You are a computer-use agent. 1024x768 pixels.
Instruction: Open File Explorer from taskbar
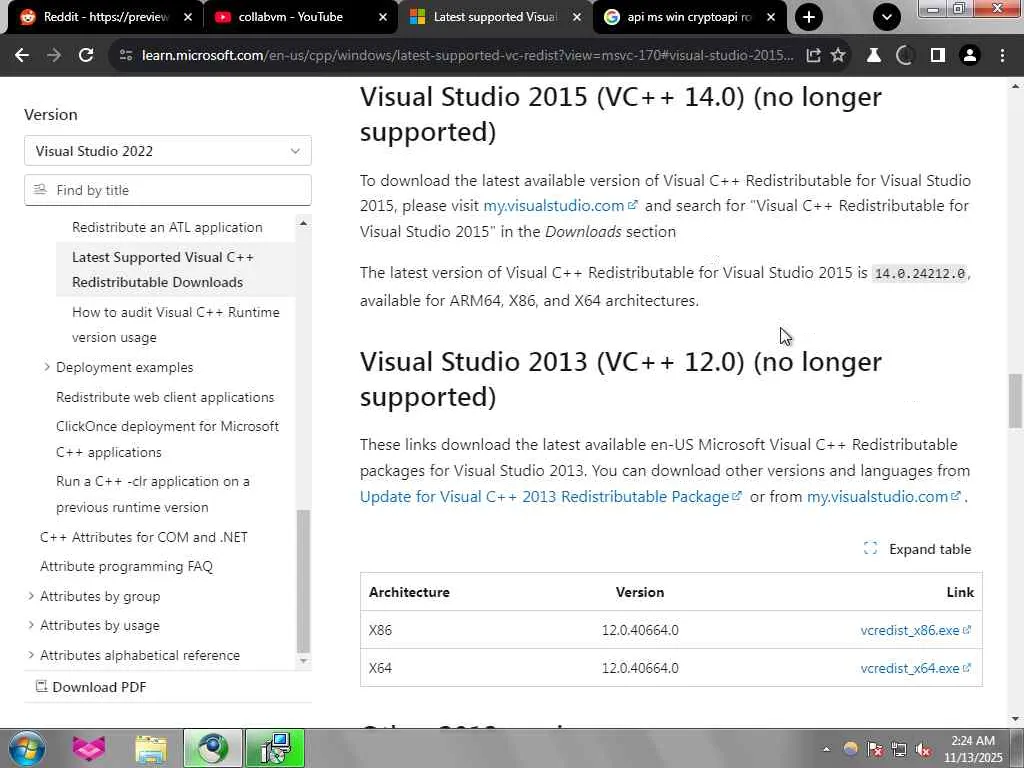(151, 748)
